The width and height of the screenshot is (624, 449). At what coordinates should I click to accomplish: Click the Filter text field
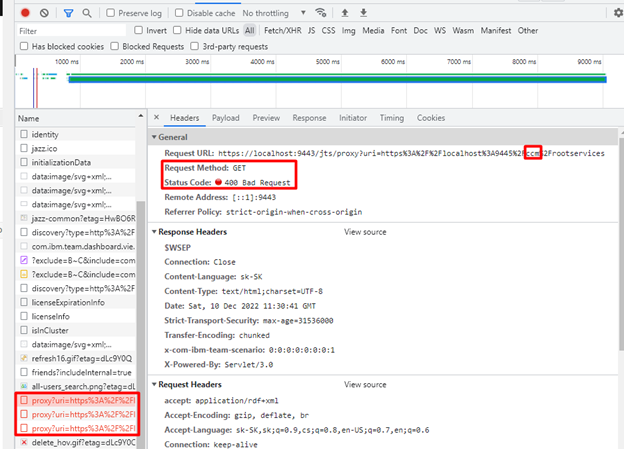pyautogui.click(x=72, y=31)
